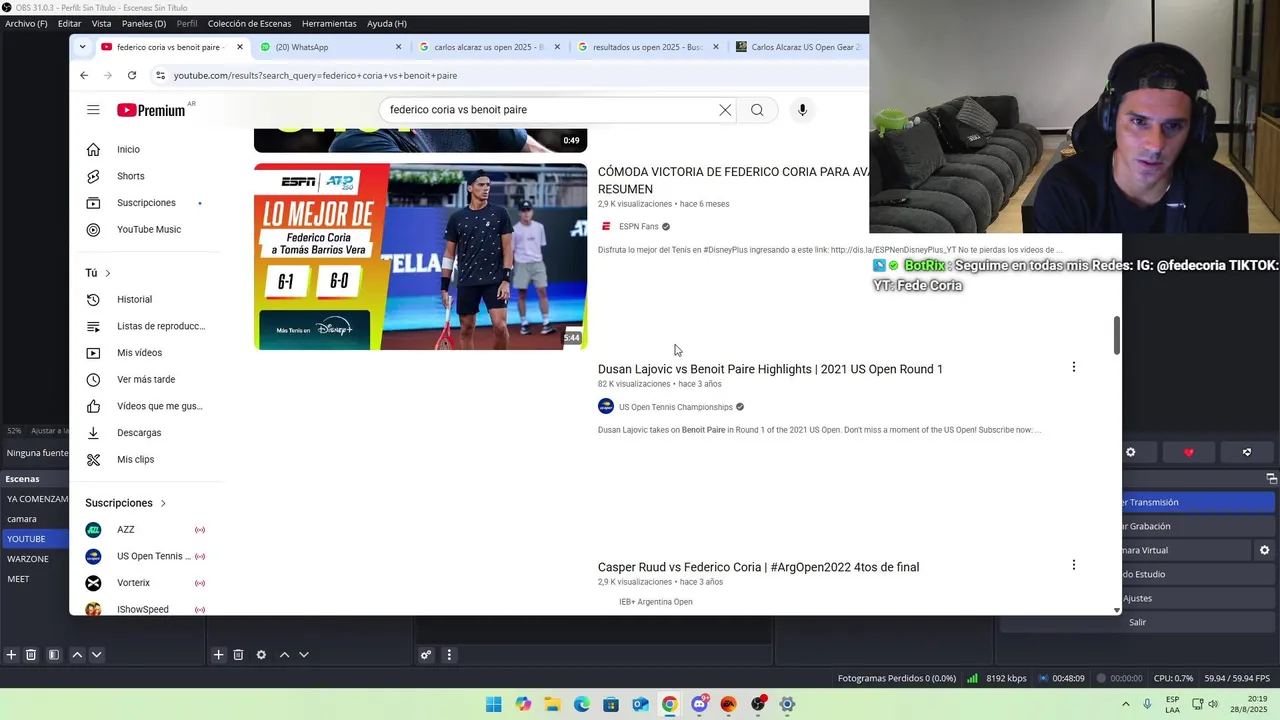Open Dusan Lajovic vs Benoit Paire video title

(x=770, y=369)
